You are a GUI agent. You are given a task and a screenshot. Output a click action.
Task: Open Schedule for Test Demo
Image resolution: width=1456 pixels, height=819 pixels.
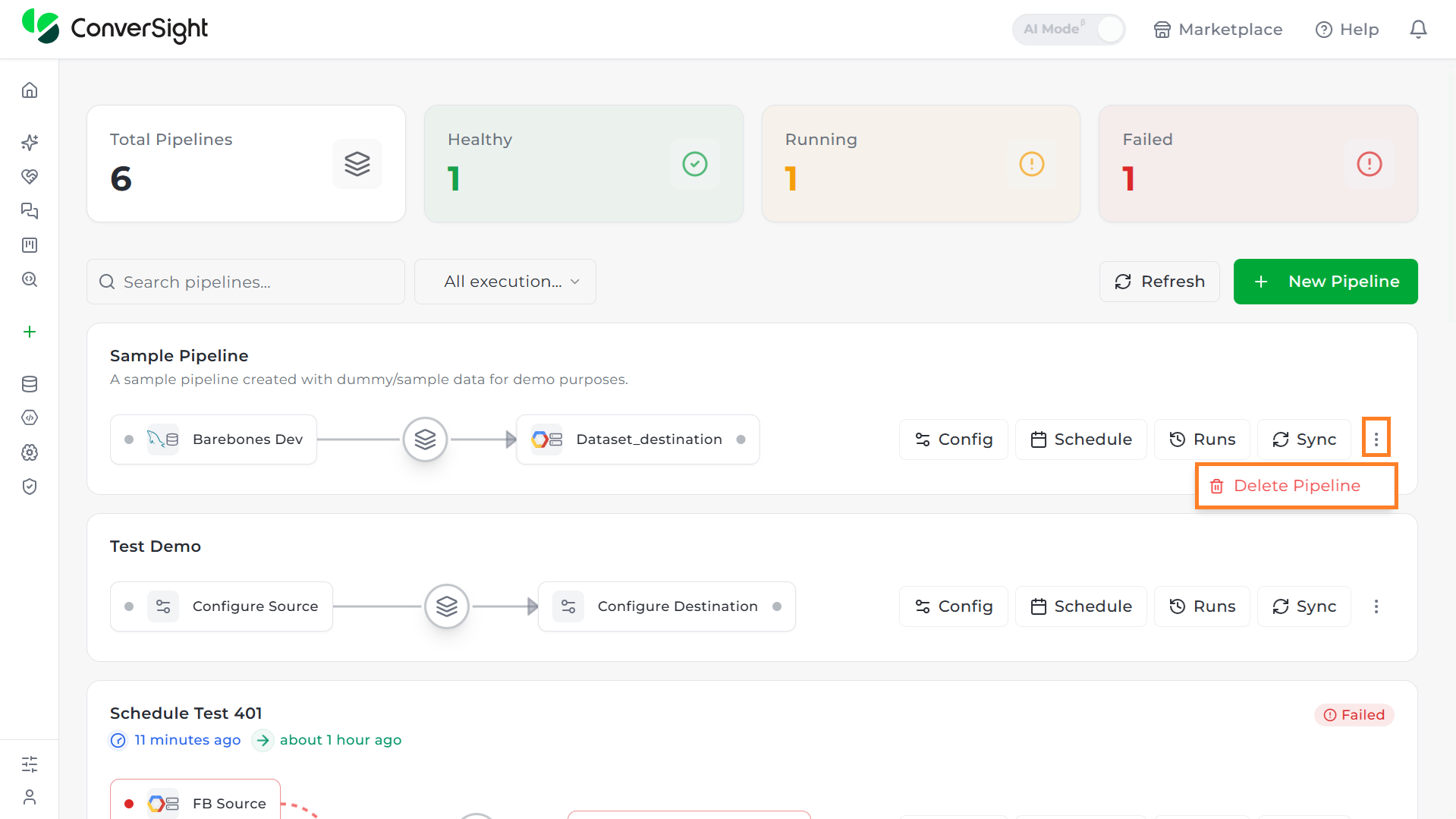coord(1081,606)
